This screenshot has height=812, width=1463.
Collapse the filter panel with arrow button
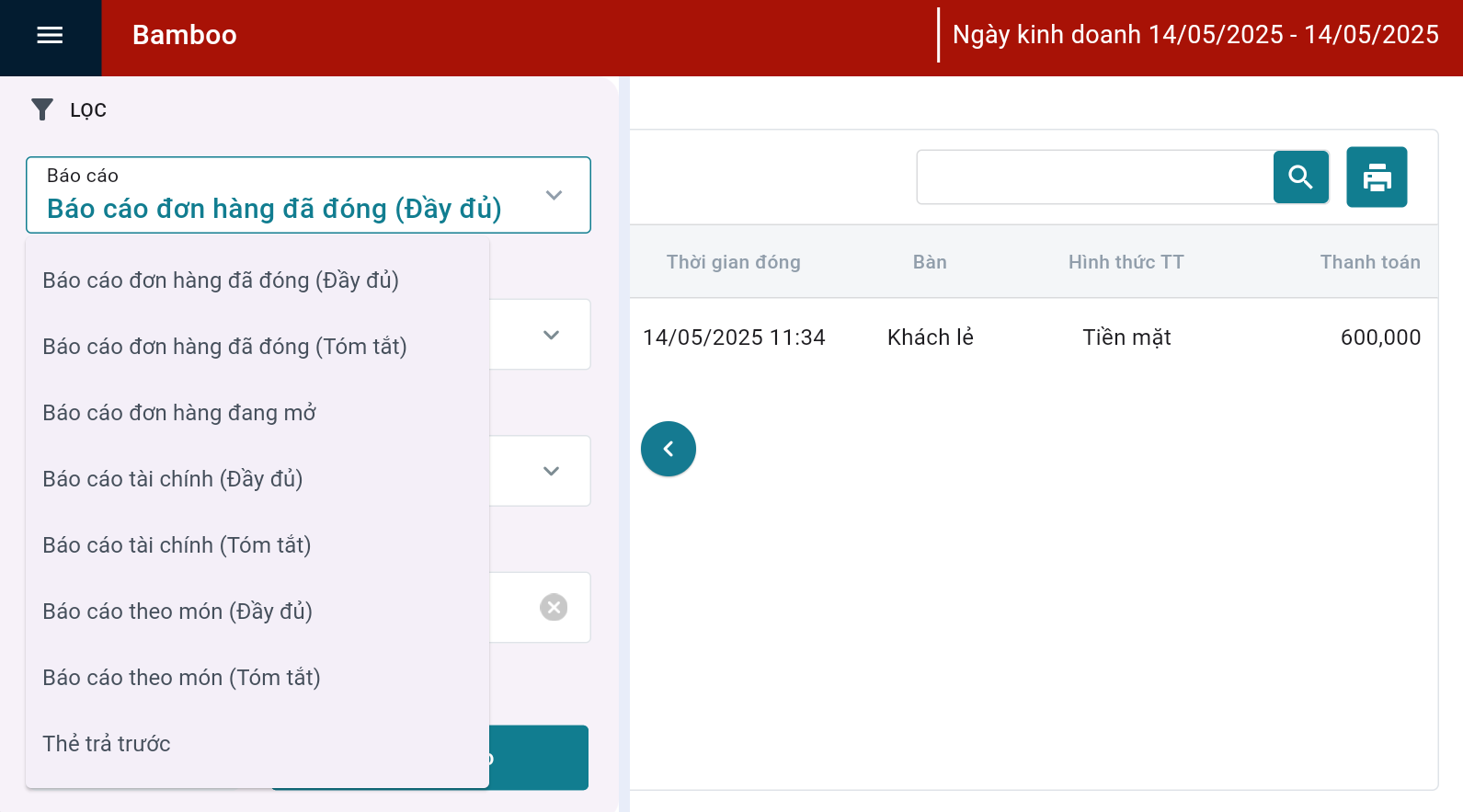669,449
